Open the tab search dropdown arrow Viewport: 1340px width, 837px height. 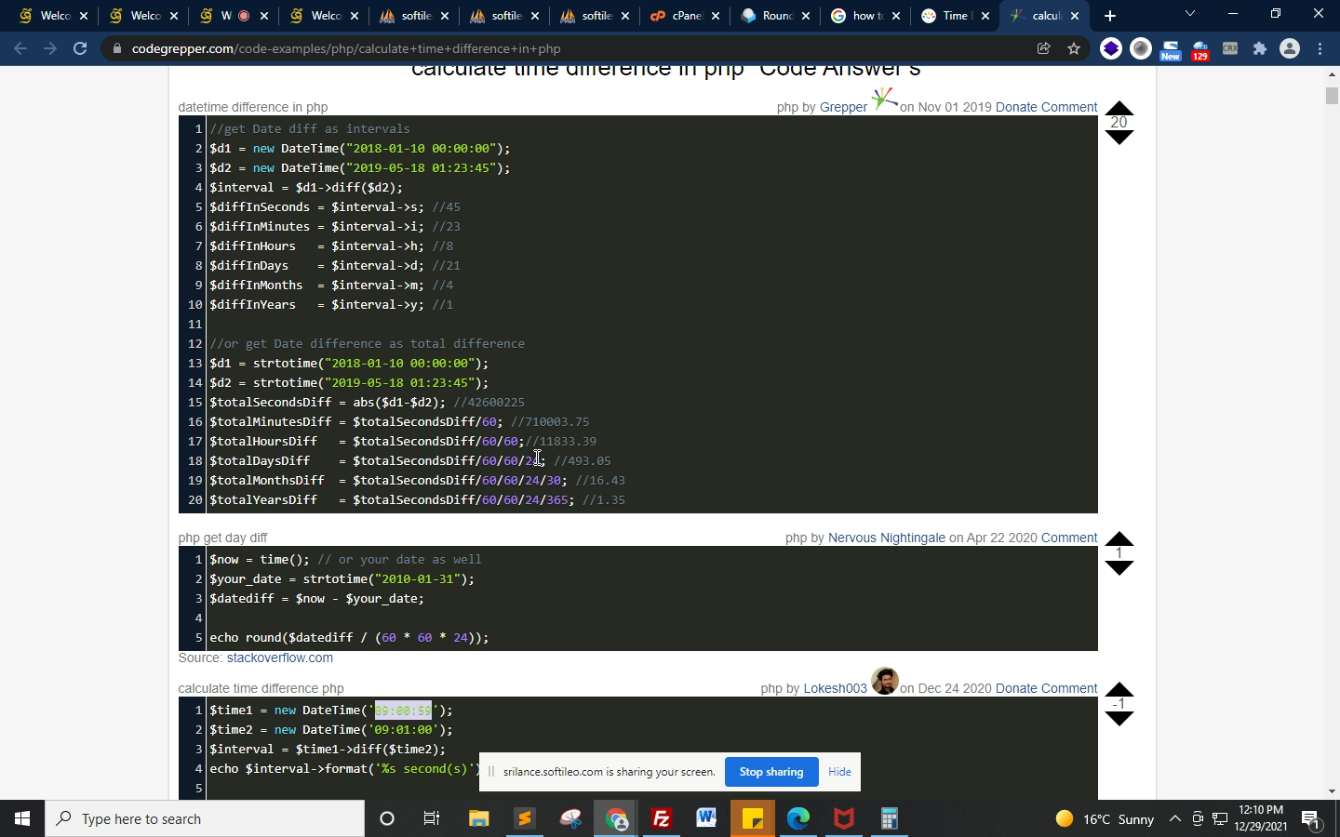(x=1189, y=14)
